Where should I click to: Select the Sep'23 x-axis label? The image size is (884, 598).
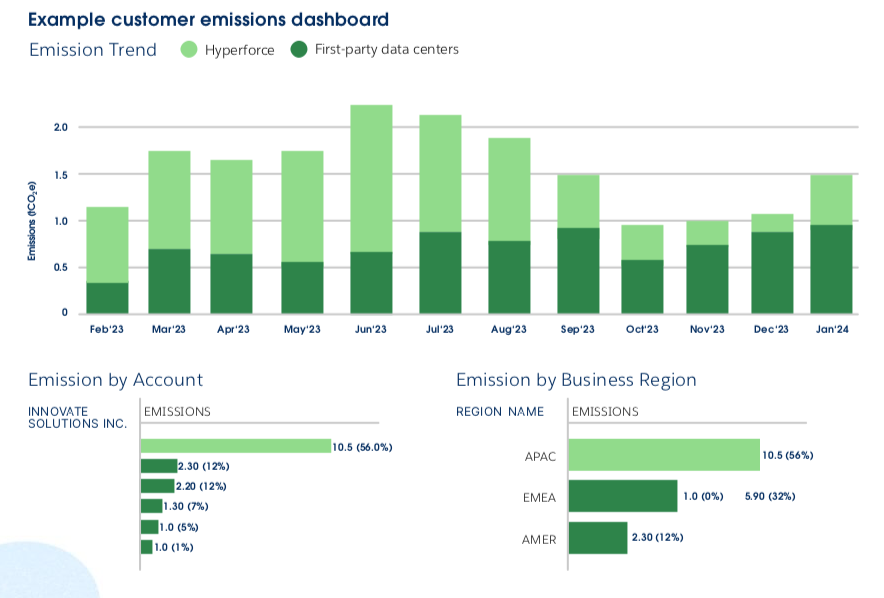pos(578,329)
